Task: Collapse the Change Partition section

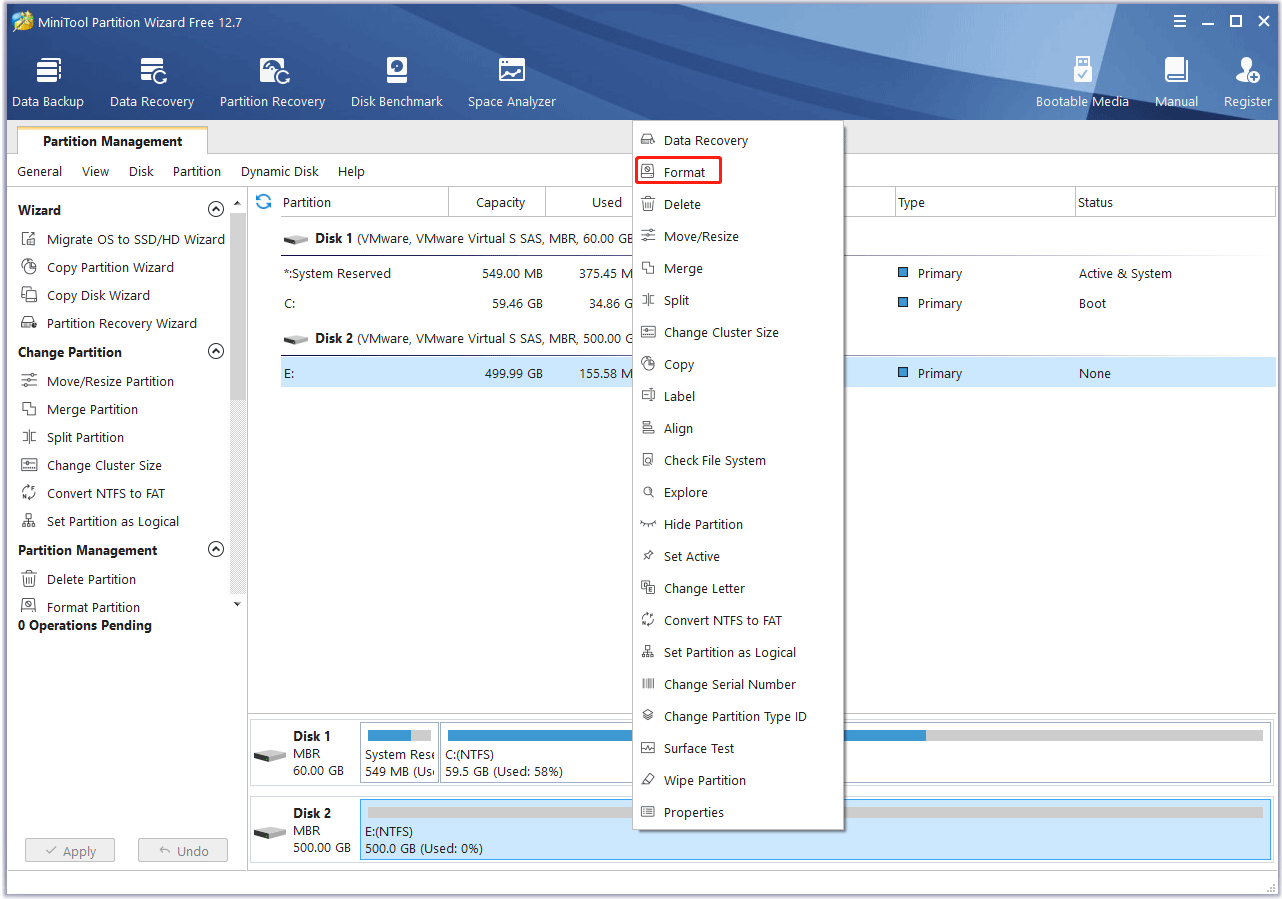Action: 215,352
